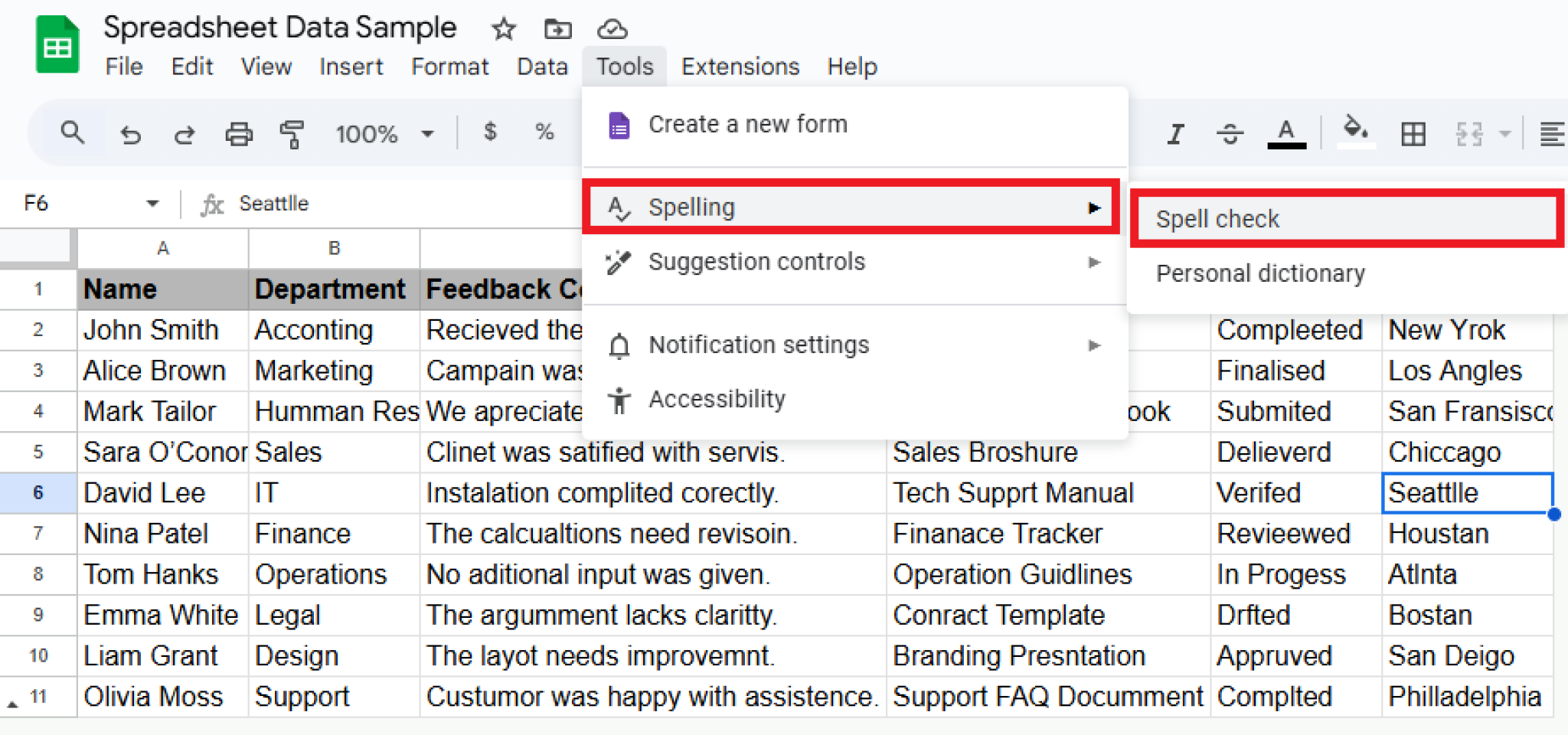Print the spreadsheet using the printer icon
Image resolution: width=1568 pixels, height=735 pixels.
click(239, 134)
